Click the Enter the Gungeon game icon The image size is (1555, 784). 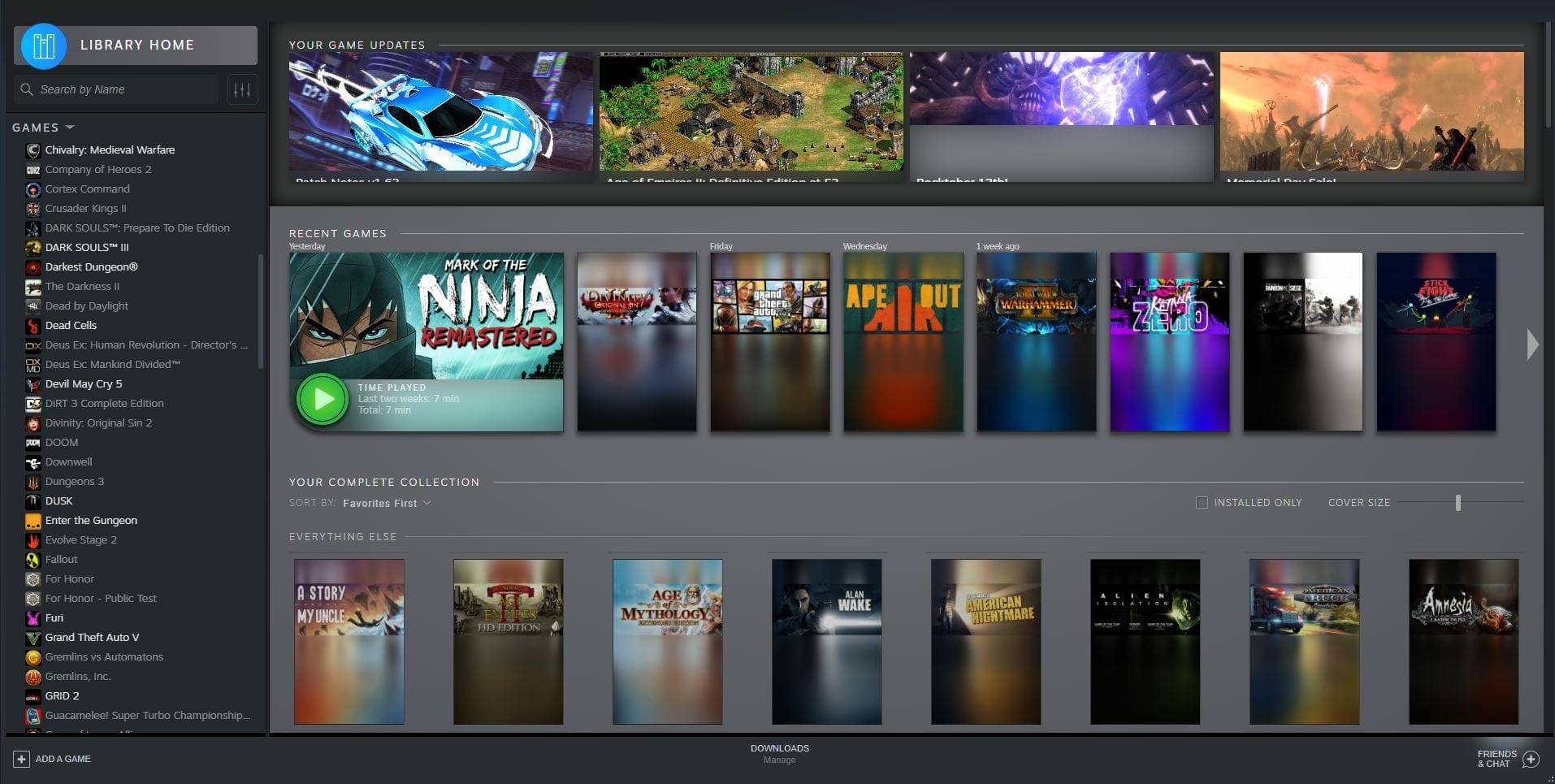pyautogui.click(x=33, y=521)
